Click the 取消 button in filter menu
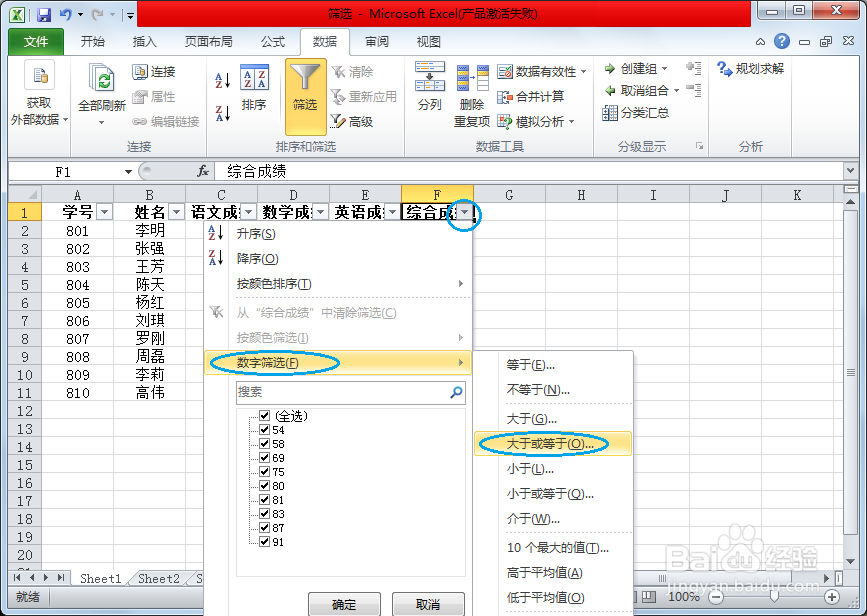This screenshot has height=616, width=867. [x=428, y=604]
